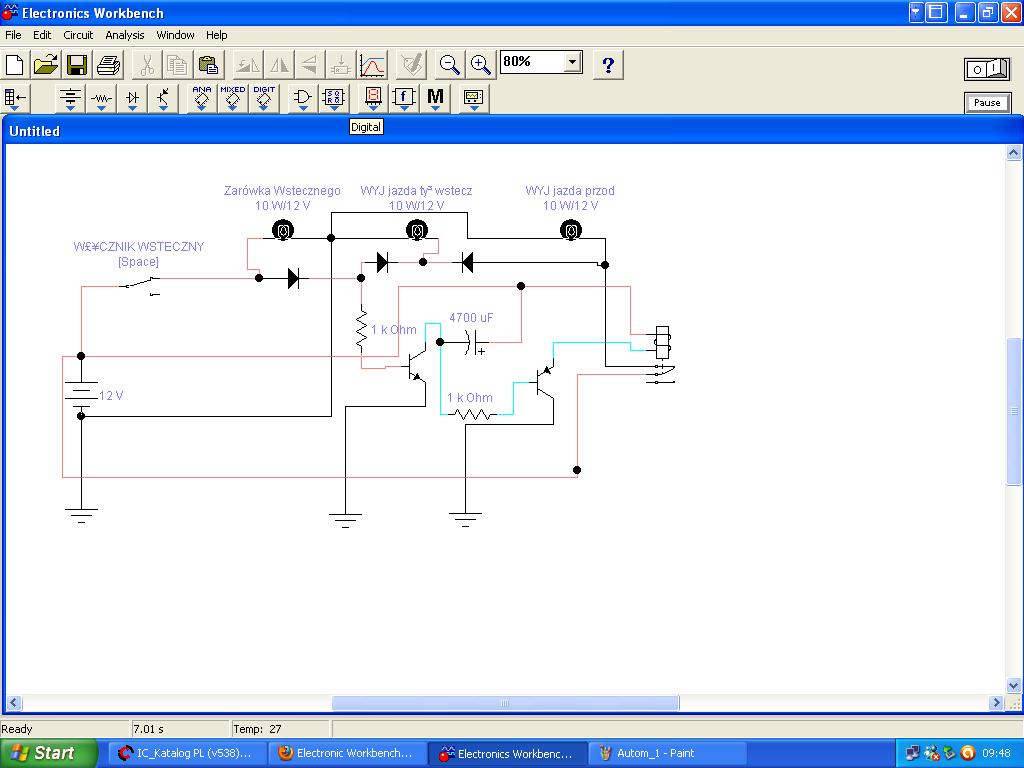Open the Analog ICs bin
Image resolution: width=1024 pixels, height=768 pixels.
202,98
